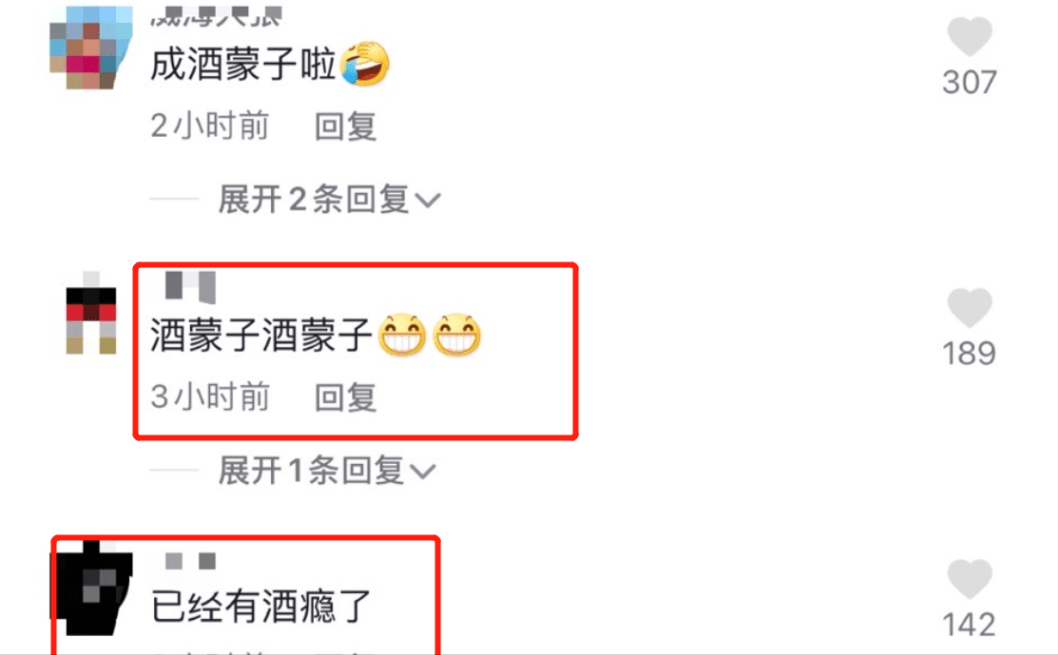Select the comment text "已经有酒瘾了"
Screen dimensions: 1058x655
pyautogui.click(x=261, y=606)
